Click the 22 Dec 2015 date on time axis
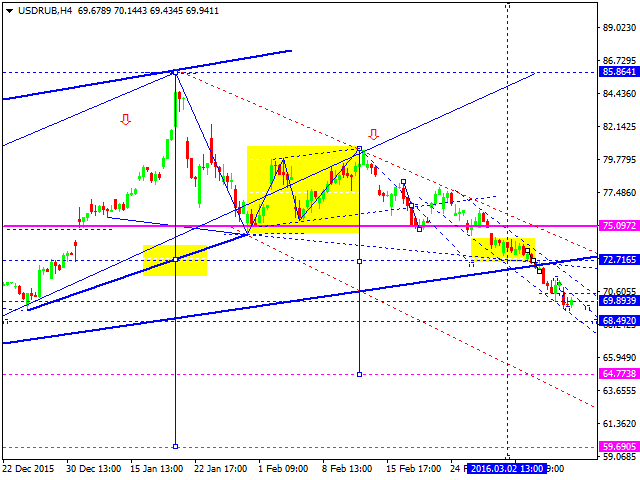This screenshot has height=480, width=640. pos(34,467)
